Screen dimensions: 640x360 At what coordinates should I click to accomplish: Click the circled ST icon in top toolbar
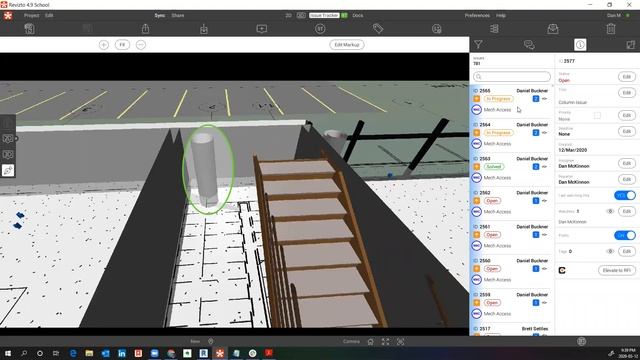click(320, 29)
